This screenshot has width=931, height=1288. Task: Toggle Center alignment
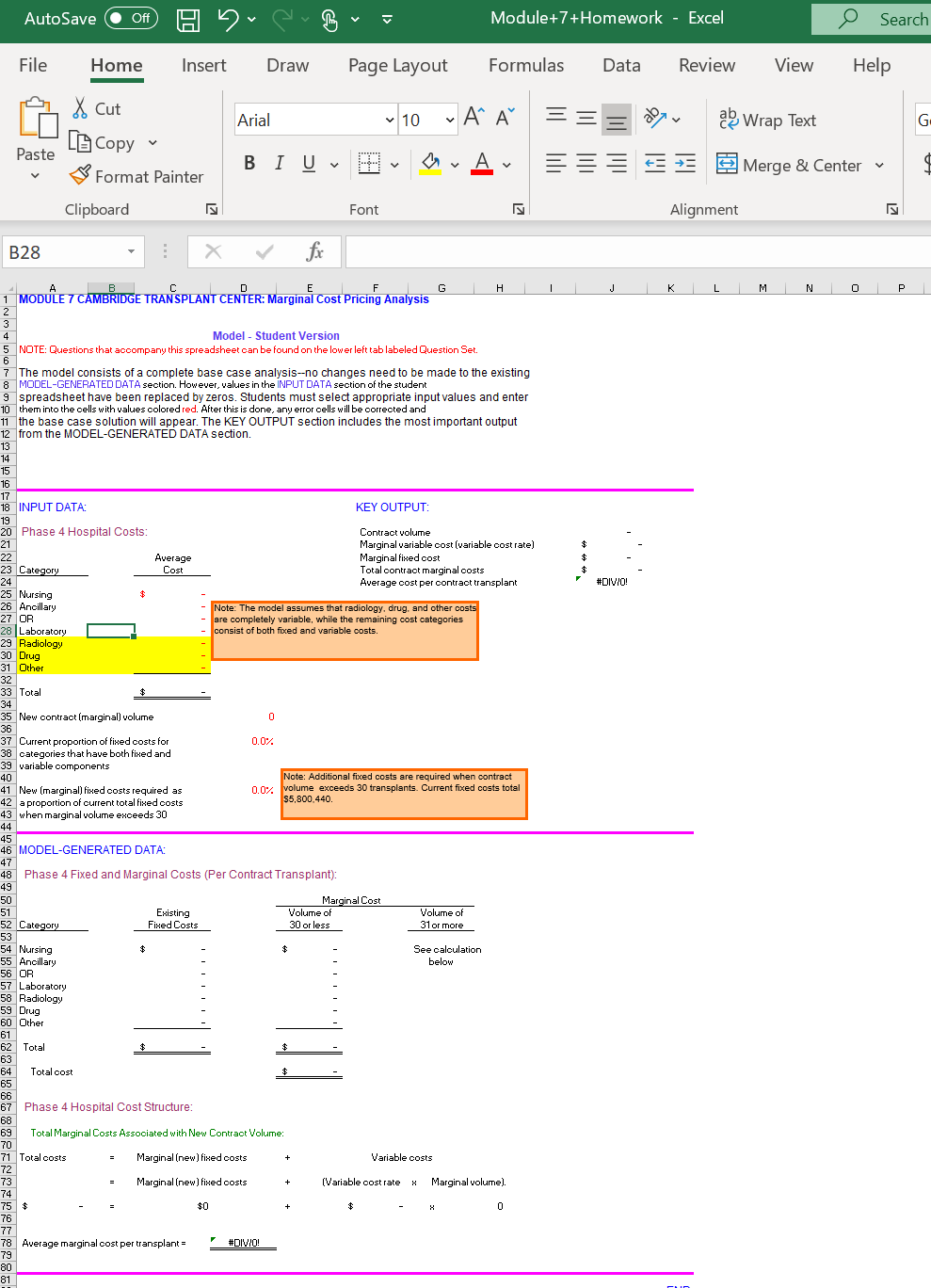pos(586,163)
